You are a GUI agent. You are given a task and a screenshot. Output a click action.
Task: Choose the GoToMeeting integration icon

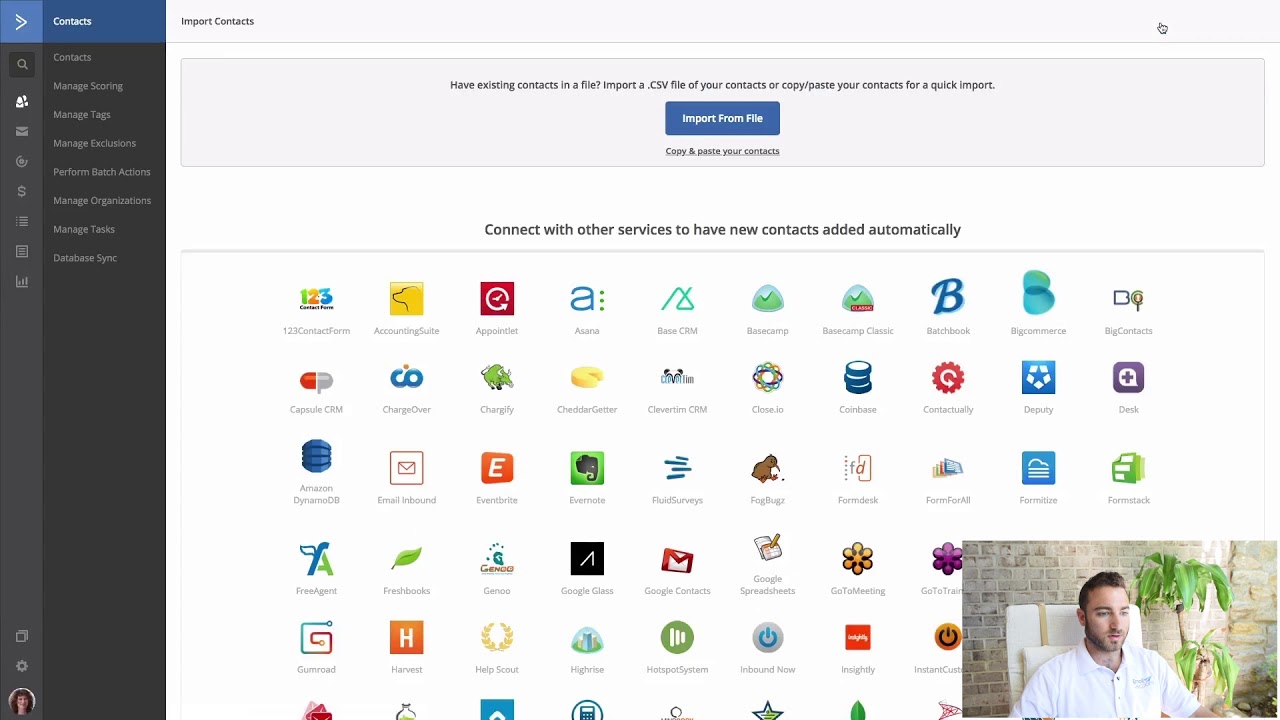point(858,559)
